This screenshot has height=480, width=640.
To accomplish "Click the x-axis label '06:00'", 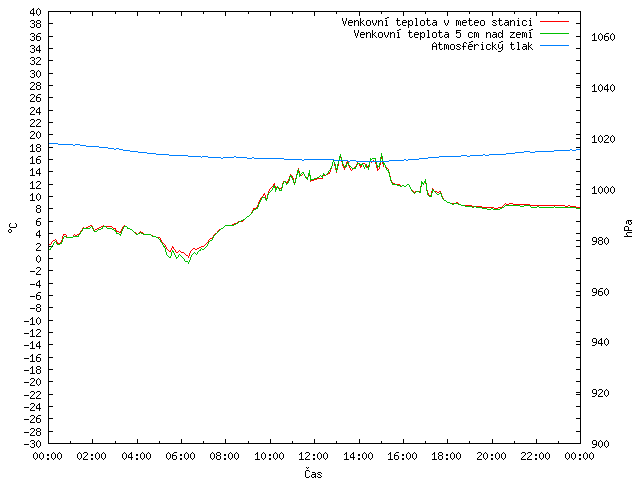I will (x=180, y=456).
